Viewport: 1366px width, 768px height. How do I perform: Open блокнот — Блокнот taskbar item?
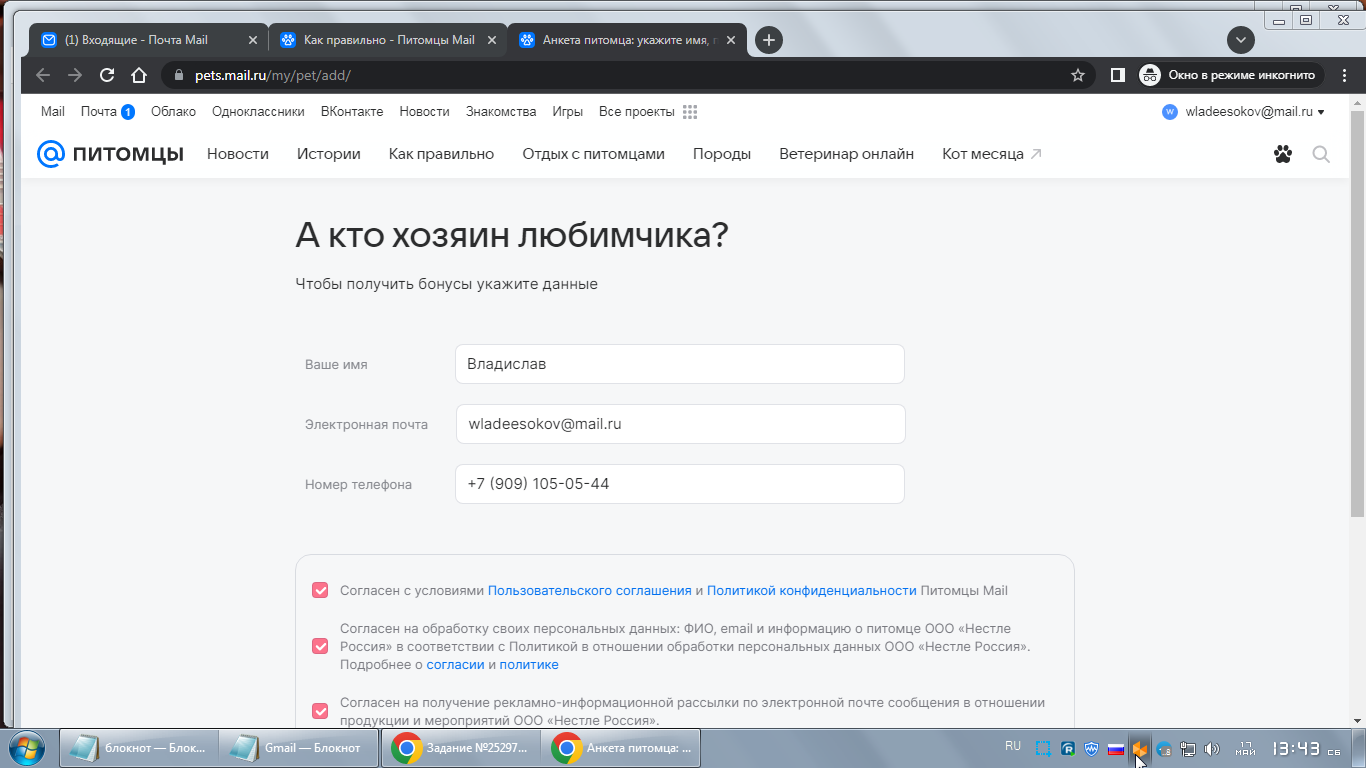coord(139,748)
